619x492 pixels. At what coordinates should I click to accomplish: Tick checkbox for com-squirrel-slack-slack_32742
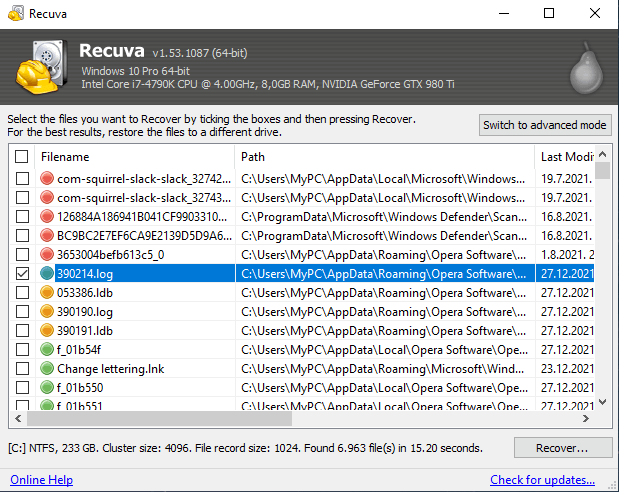23,178
